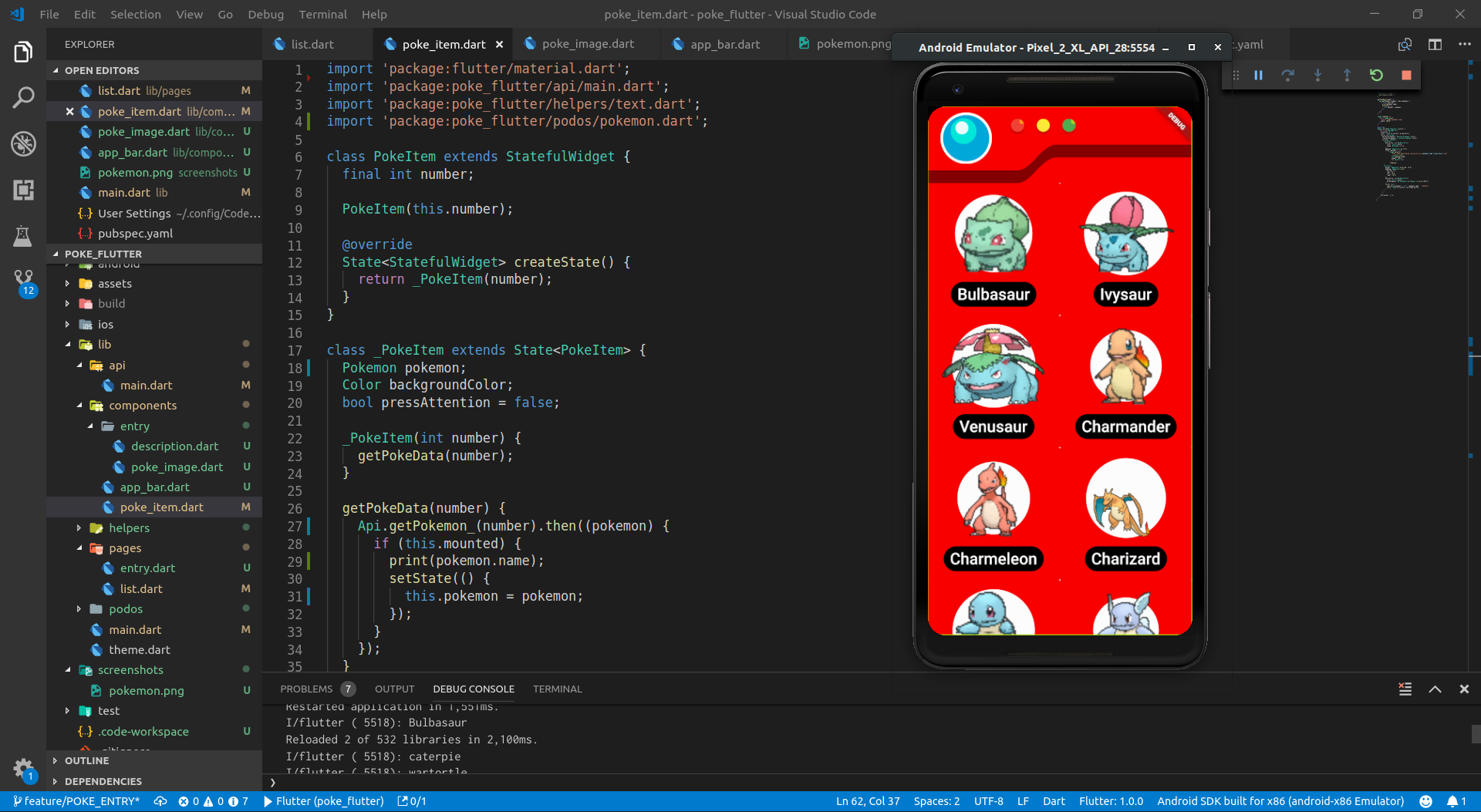This screenshot has height=812, width=1481.
Task: Open description.dart in the file tree
Action: [x=174, y=446]
